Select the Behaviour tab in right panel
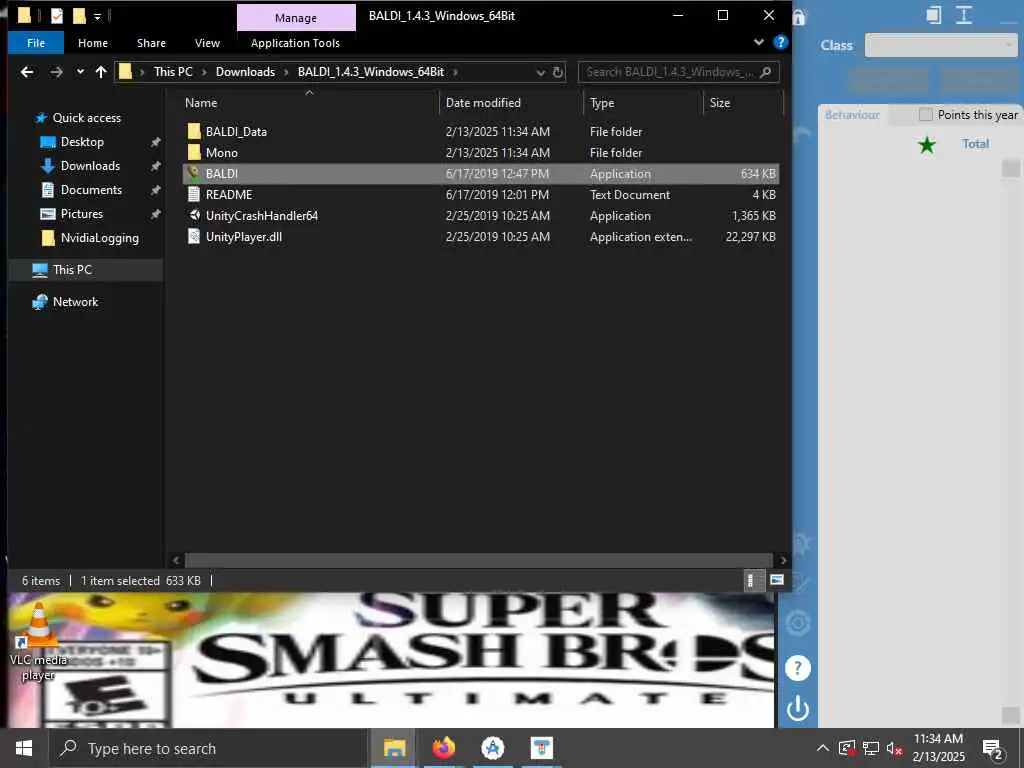 (x=852, y=115)
